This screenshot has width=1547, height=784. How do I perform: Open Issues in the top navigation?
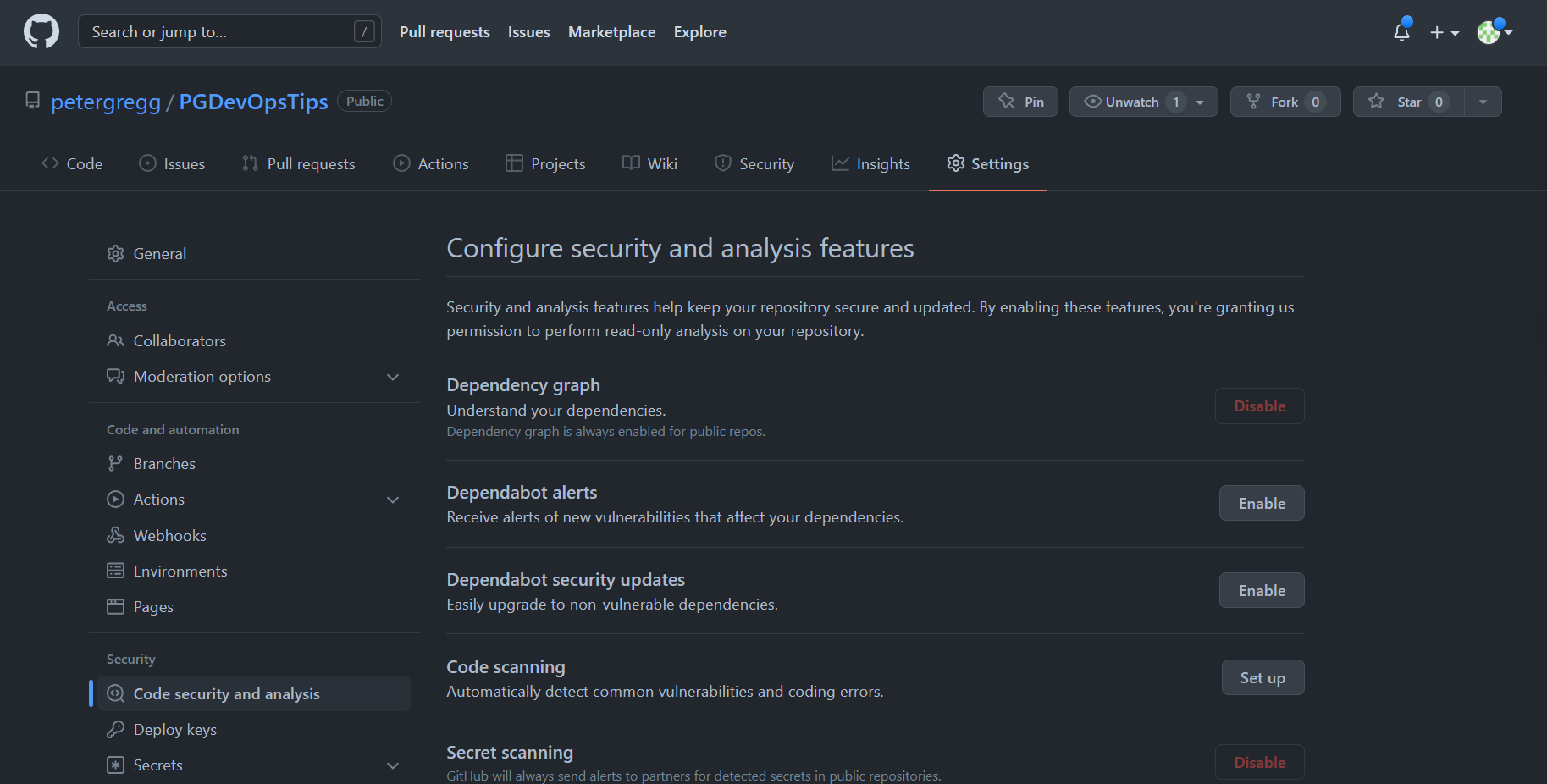[529, 32]
